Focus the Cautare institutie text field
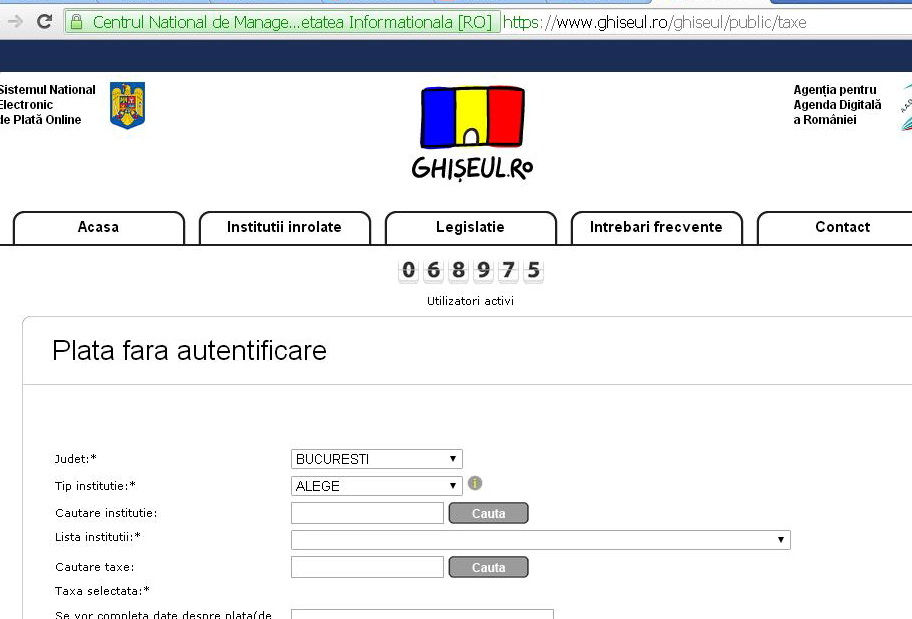Image resolution: width=912 pixels, height=619 pixels. coord(367,513)
